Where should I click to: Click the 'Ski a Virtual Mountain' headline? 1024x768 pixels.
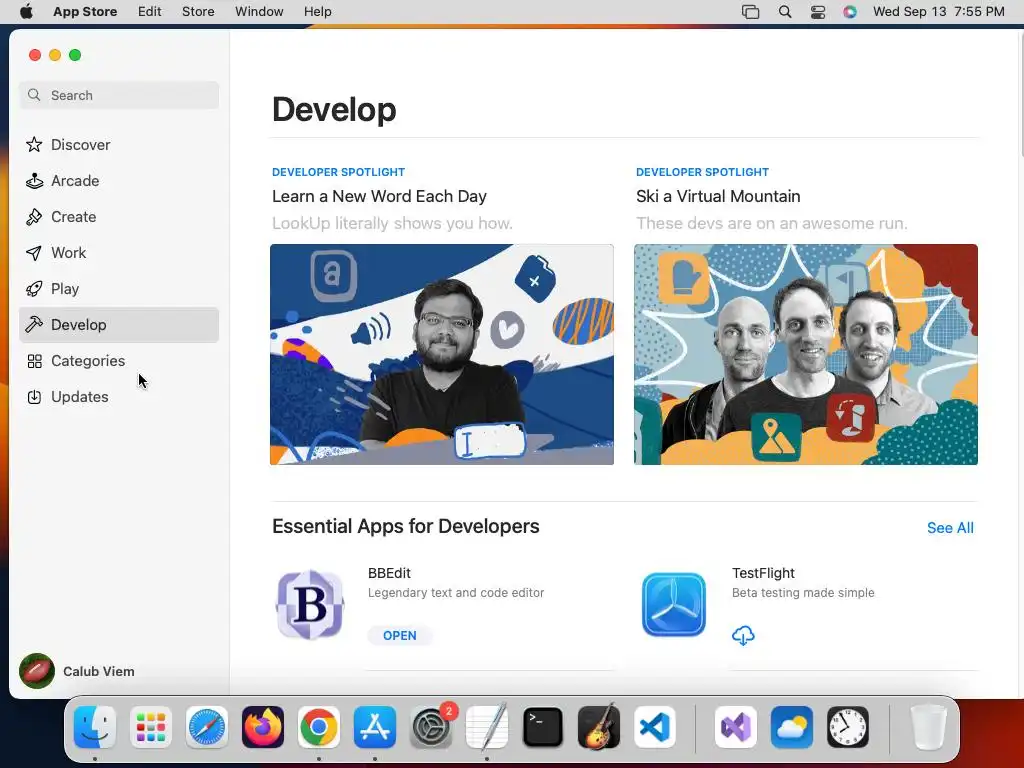[x=718, y=197]
